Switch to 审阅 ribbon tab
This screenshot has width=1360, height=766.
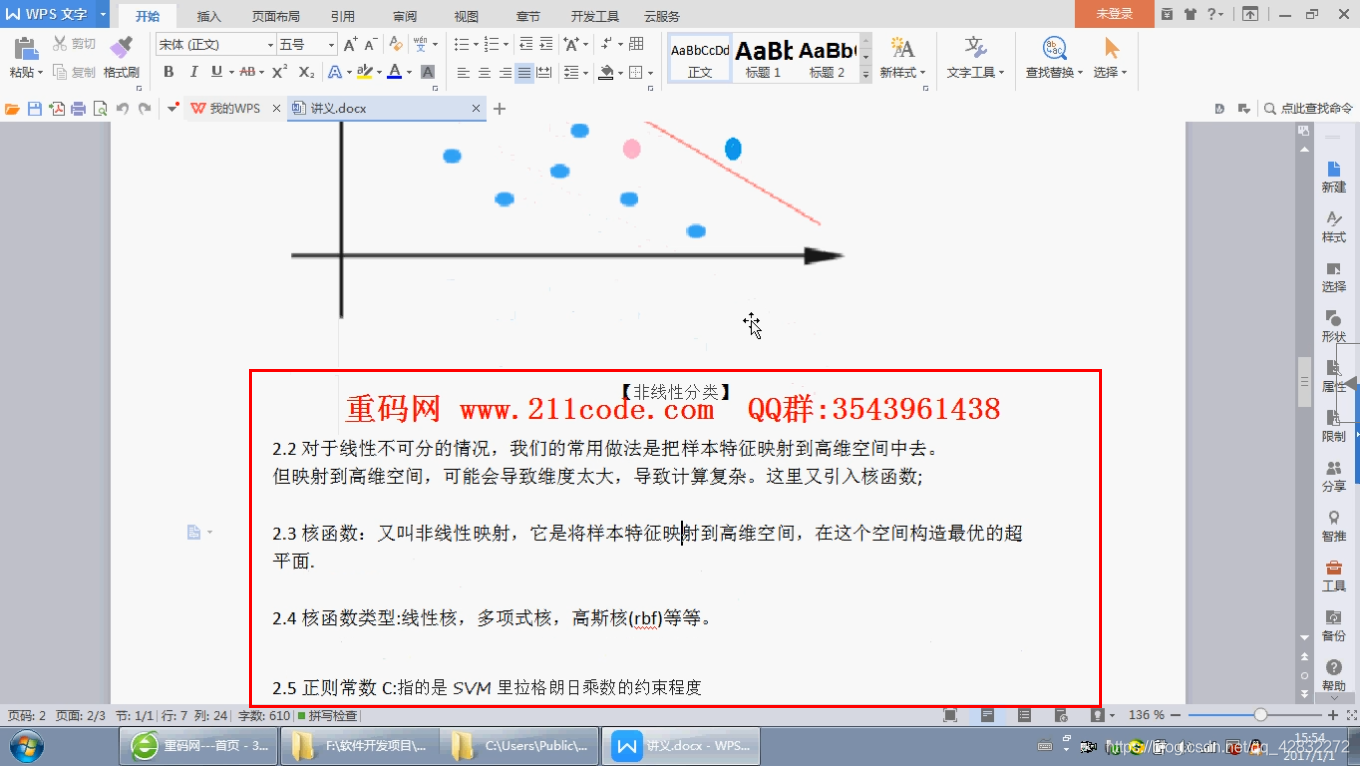(x=405, y=16)
